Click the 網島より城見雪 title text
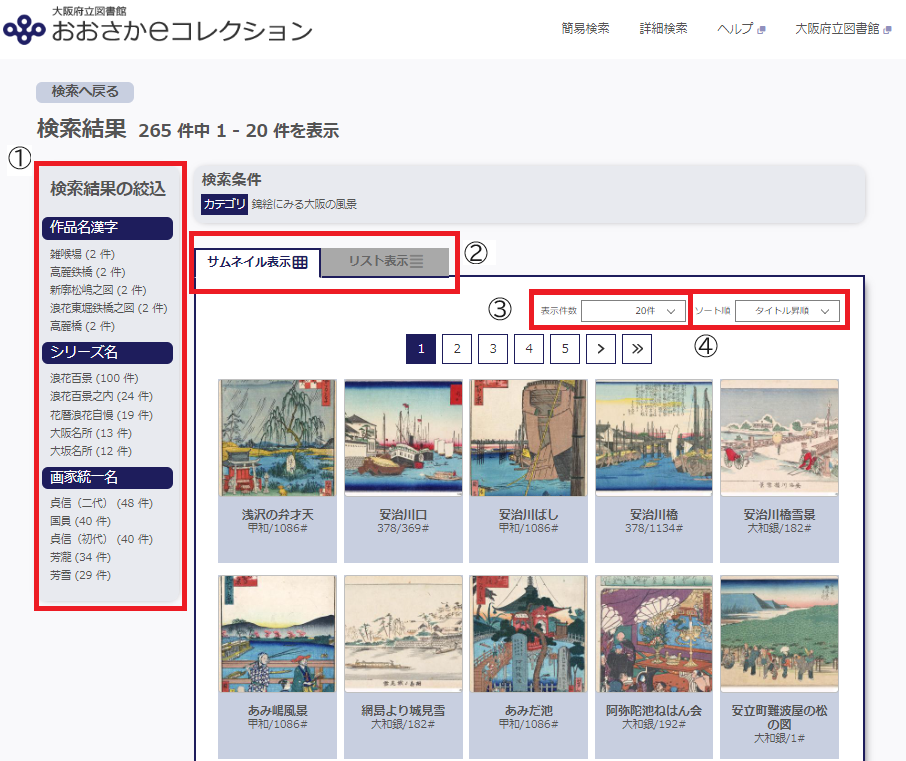Image resolution: width=906 pixels, height=761 pixels. coord(403,710)
